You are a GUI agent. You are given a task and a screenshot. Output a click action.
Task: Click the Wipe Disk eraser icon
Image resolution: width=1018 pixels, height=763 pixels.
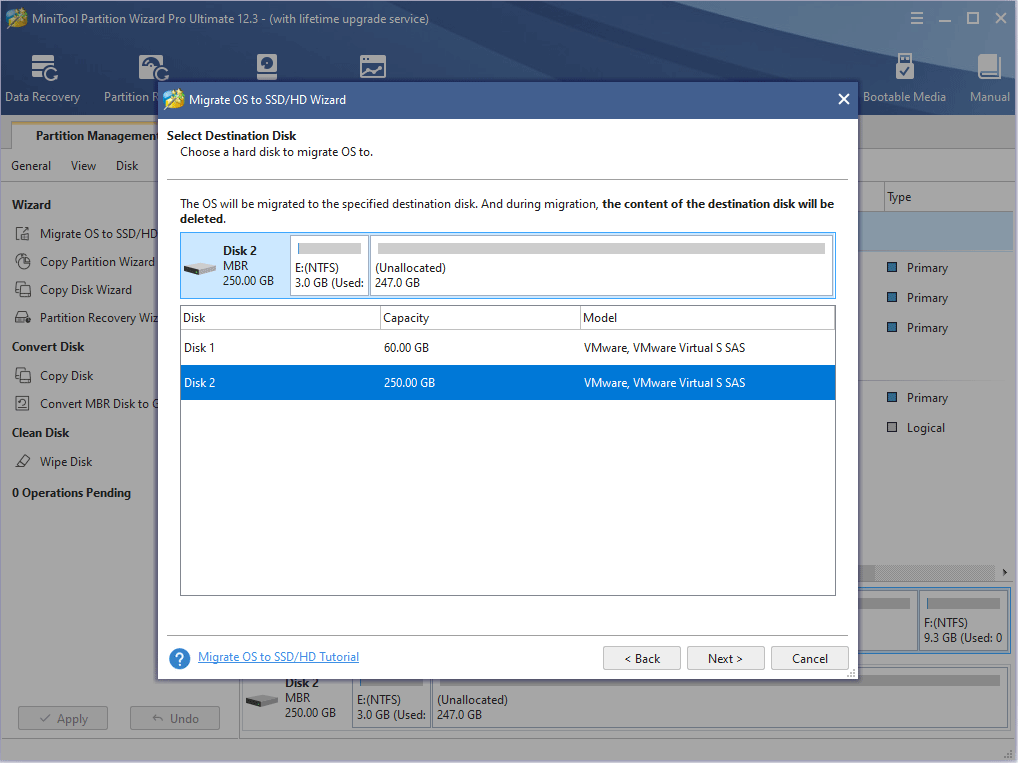tap(23, 462)
